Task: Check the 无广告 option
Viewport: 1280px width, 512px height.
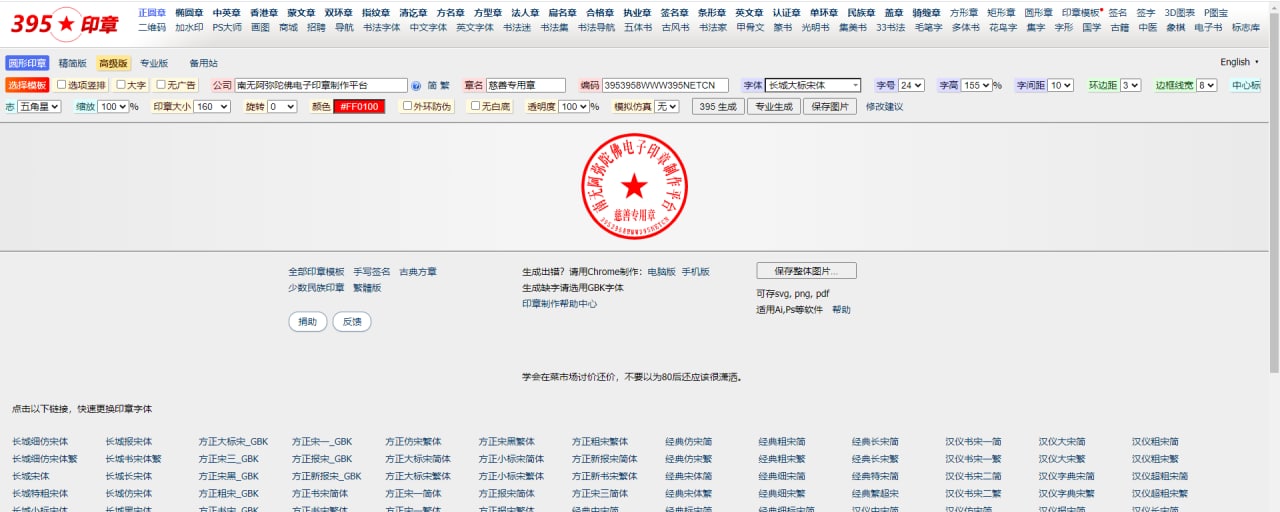Action: pyautogui.click(x=161, y=85)
